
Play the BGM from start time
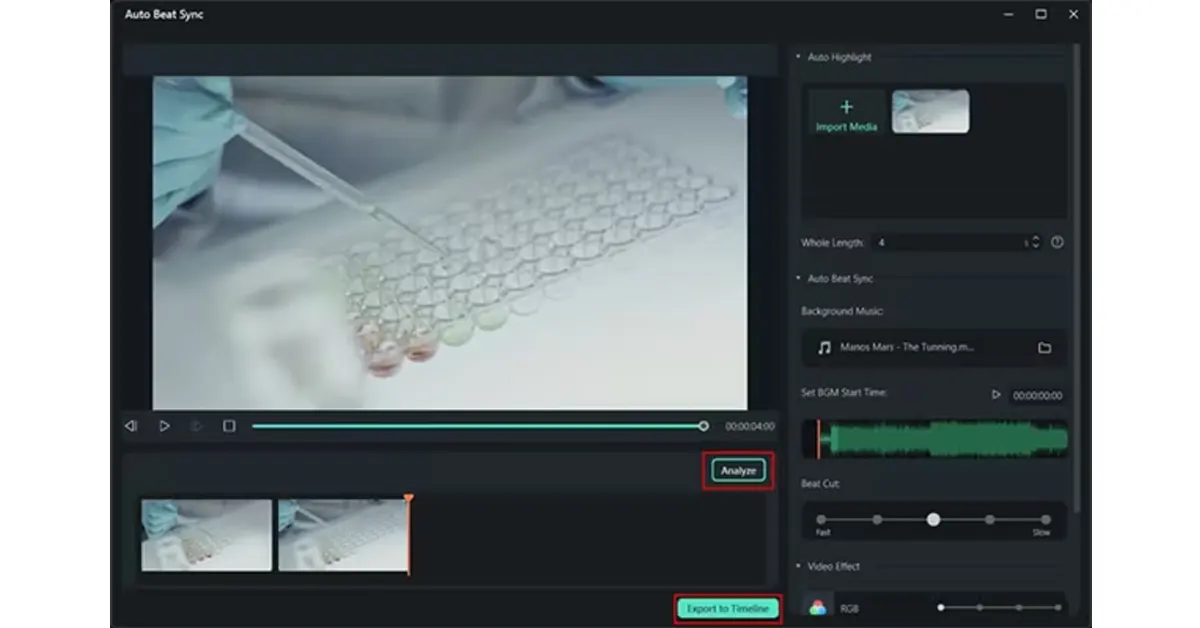coord(996,395)
